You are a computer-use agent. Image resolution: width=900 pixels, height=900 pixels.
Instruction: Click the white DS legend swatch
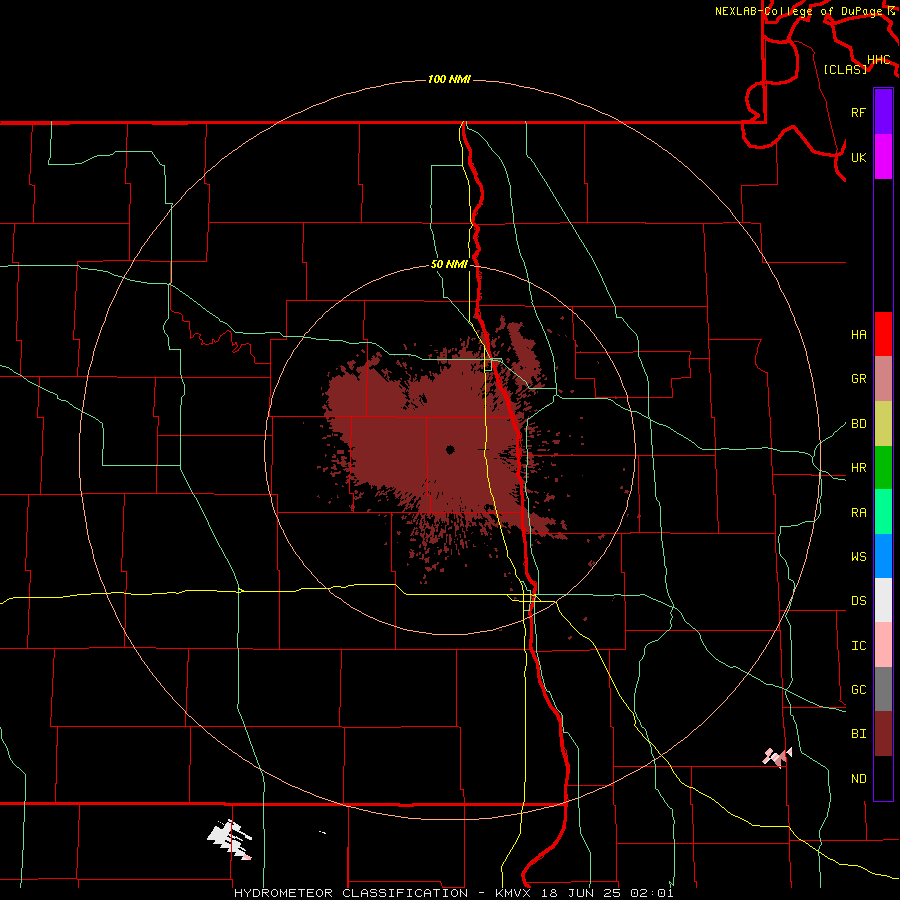(883, 600)
